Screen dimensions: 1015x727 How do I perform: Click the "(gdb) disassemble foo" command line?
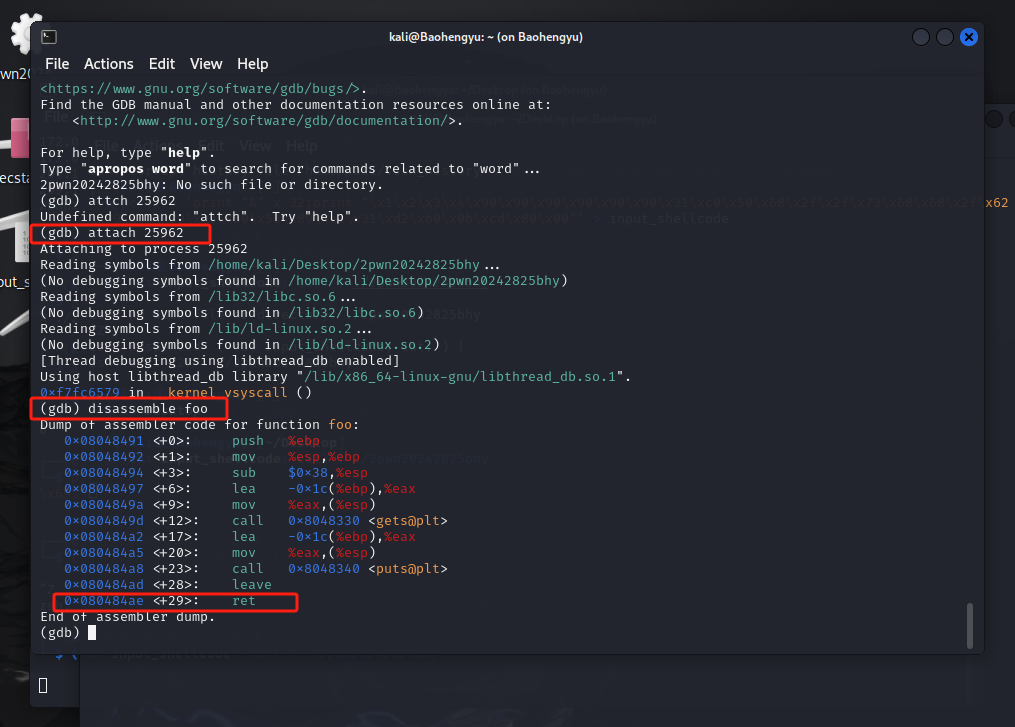coord(124,408)
